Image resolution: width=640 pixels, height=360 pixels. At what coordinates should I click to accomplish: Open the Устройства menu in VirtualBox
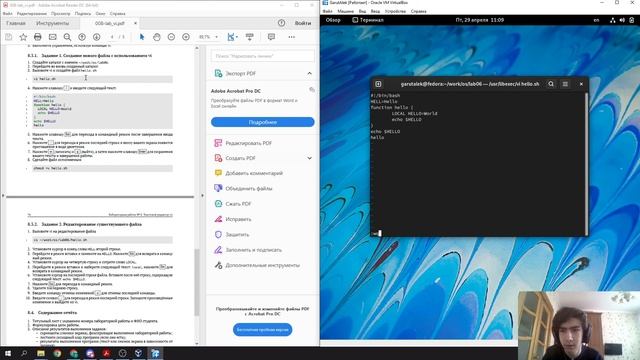point(395,11)
